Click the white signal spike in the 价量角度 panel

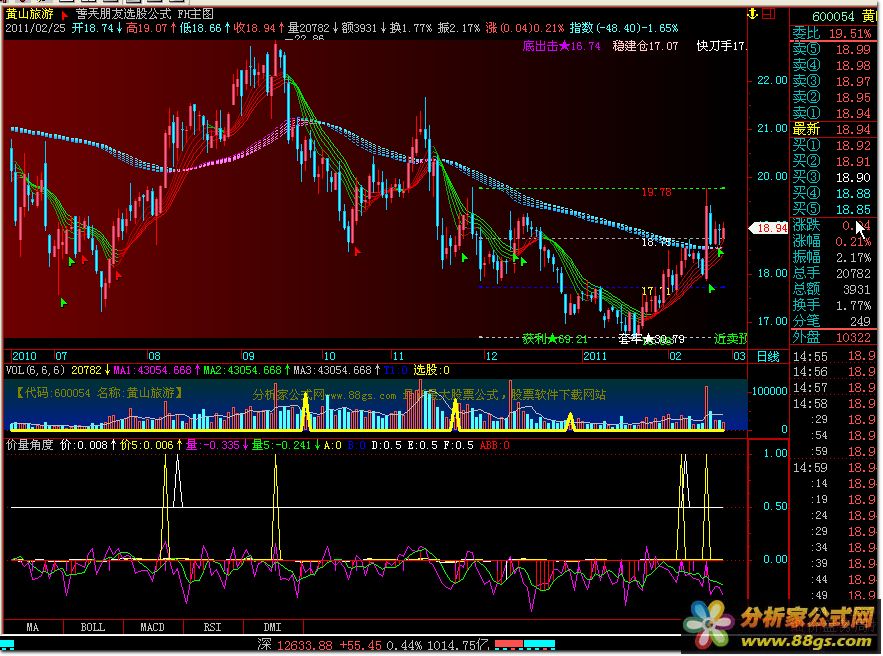tap(178, 480)
